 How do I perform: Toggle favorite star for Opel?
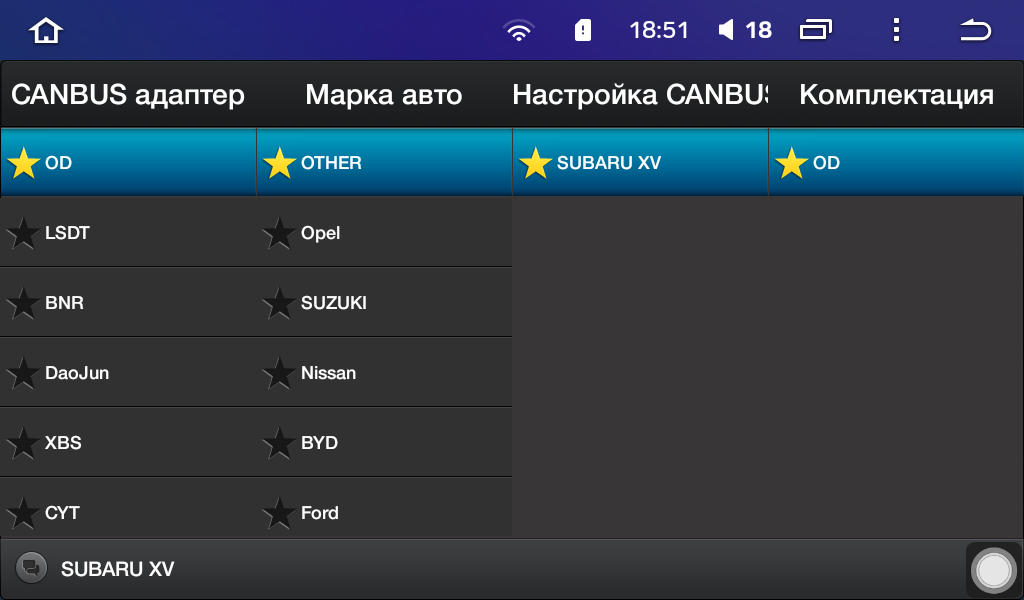point(280,233)
